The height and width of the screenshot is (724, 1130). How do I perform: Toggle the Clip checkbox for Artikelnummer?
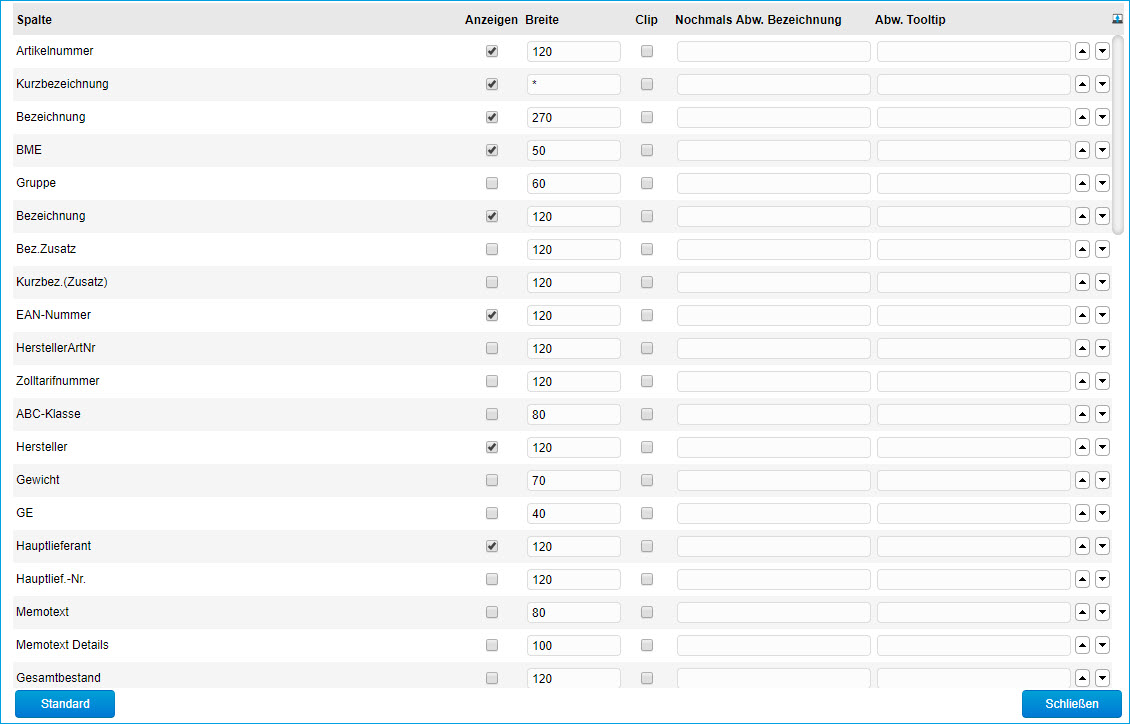tap(646, 51)
